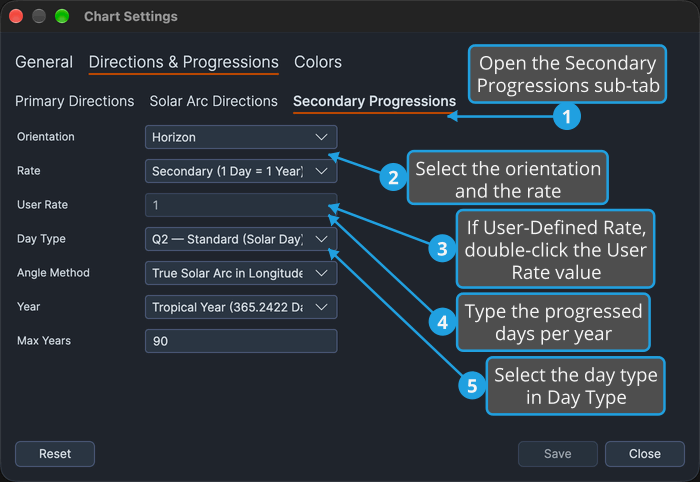Switch to the General tab

point(44,62)
